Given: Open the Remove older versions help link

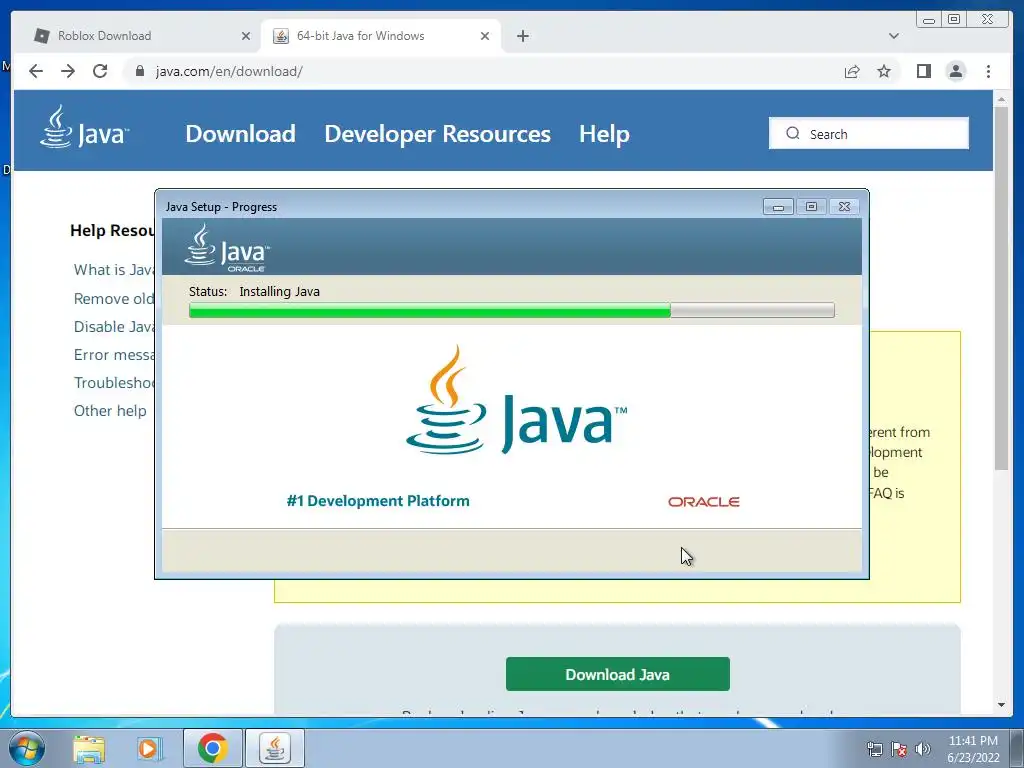Looking at the screenshot, I should click(114, 298).
